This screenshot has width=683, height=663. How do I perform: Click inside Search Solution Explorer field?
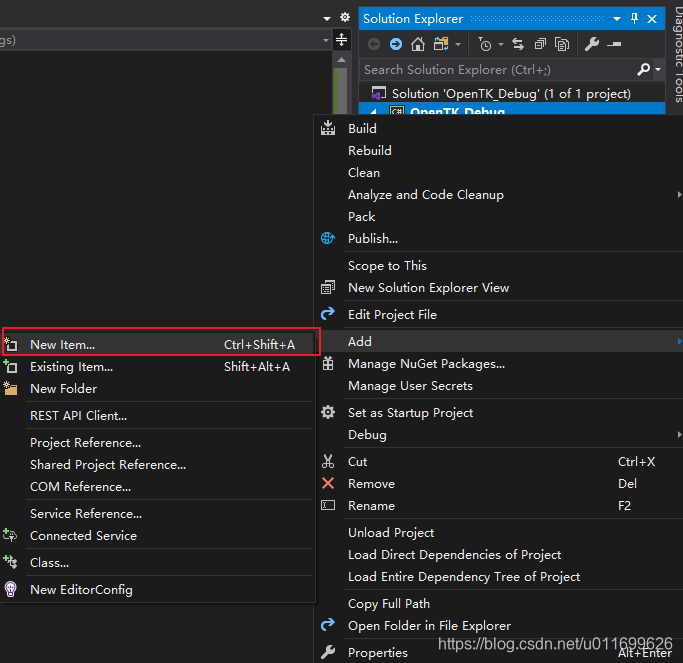pyautogui.click(x=499, y=70)
